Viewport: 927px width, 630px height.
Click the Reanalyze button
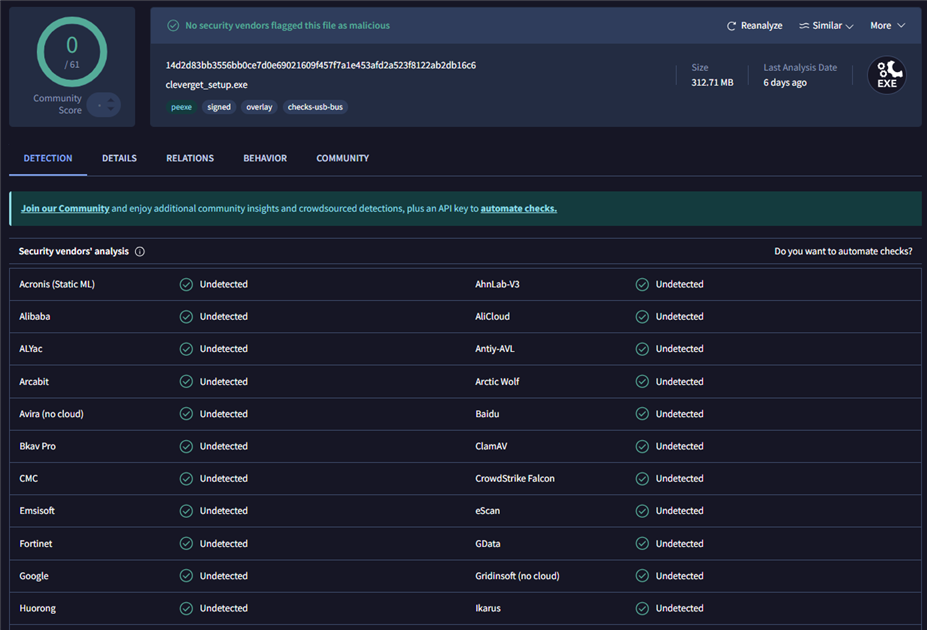pos(754,26)
